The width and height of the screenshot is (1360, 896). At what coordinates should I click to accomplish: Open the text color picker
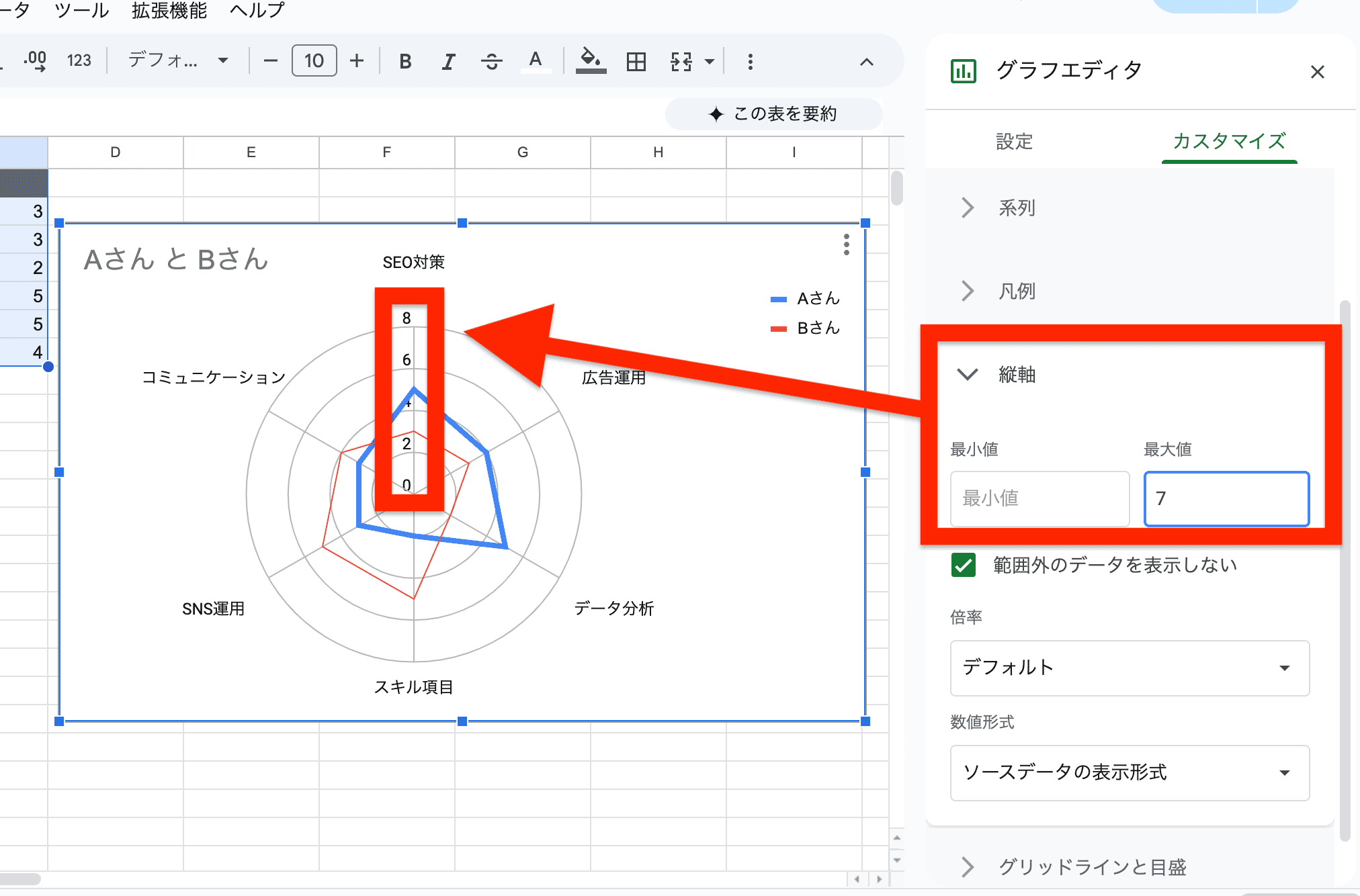point(536,62)
